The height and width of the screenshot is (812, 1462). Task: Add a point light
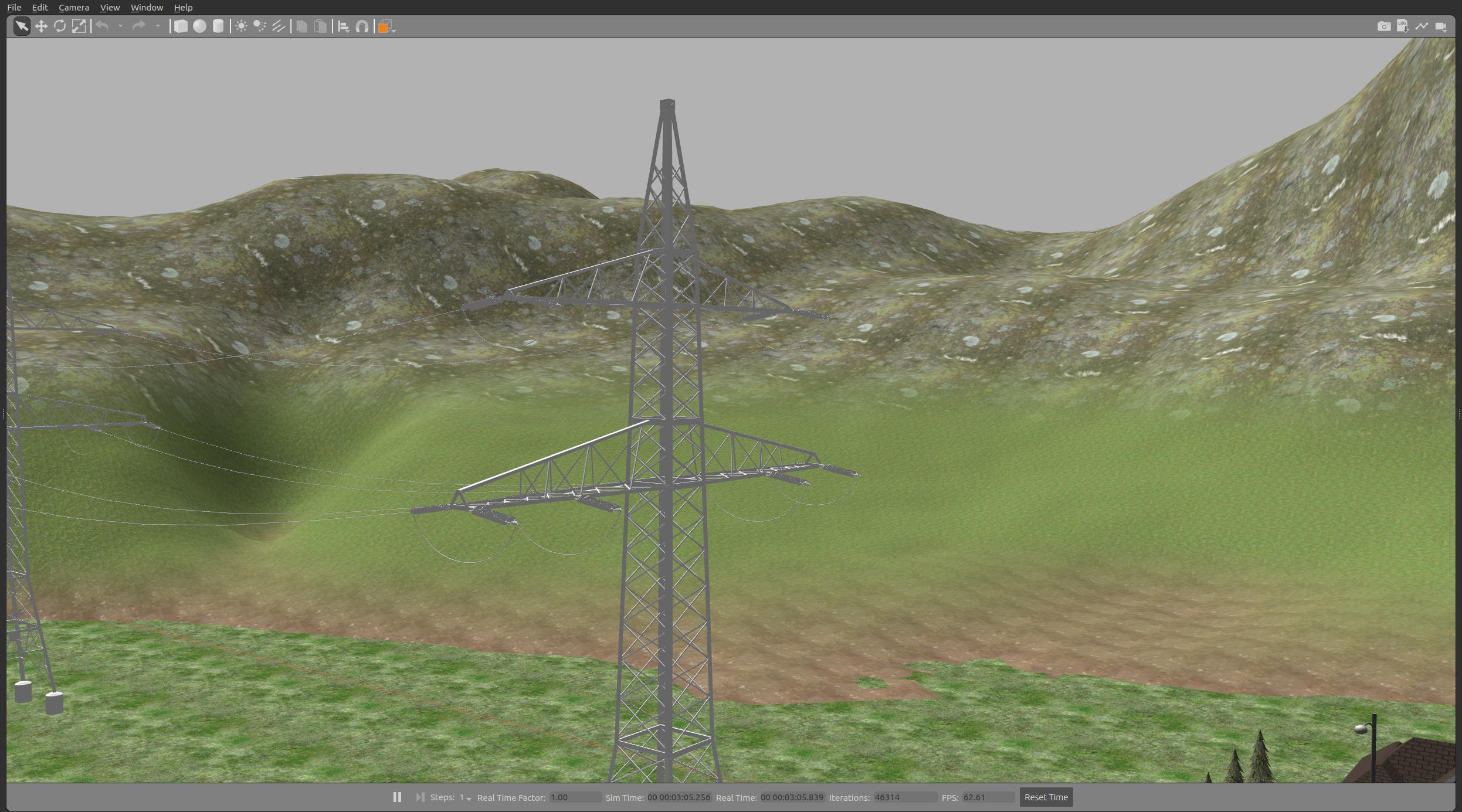point(241,26)
